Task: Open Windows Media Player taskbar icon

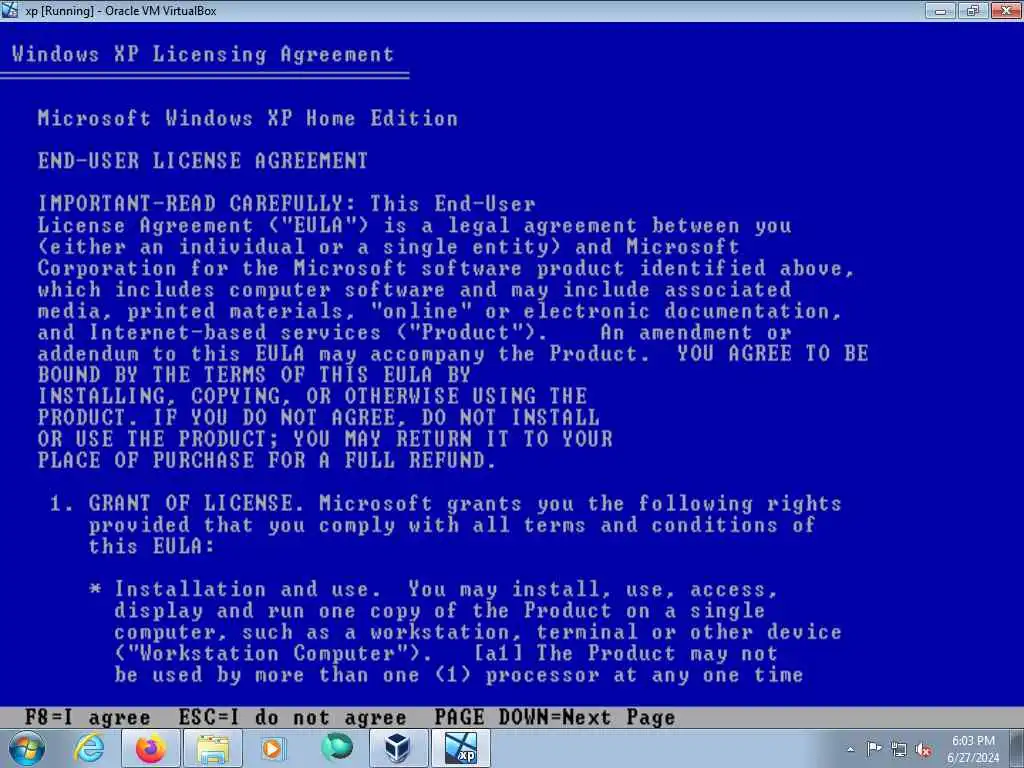Action: click(x=274, y=749)
